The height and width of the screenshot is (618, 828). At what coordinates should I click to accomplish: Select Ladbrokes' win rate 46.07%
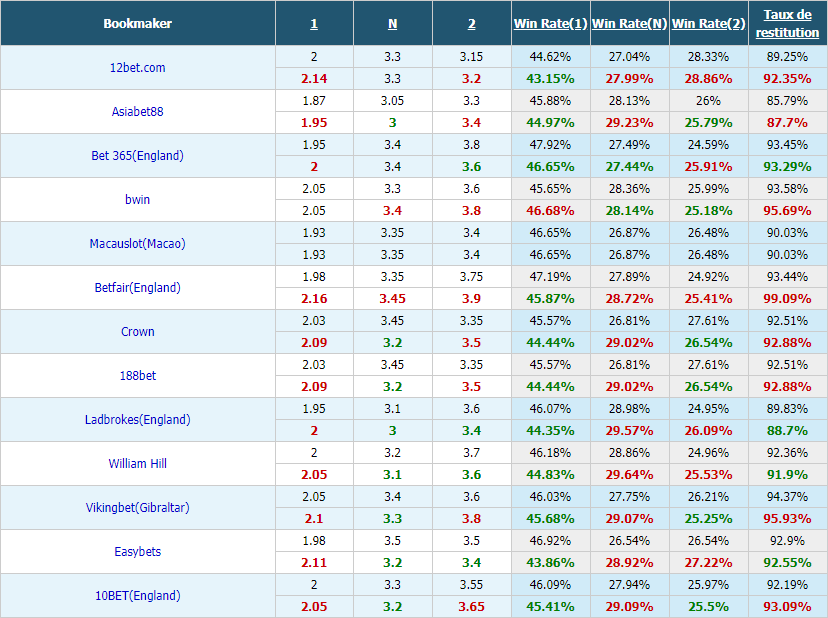pos(550,409)
